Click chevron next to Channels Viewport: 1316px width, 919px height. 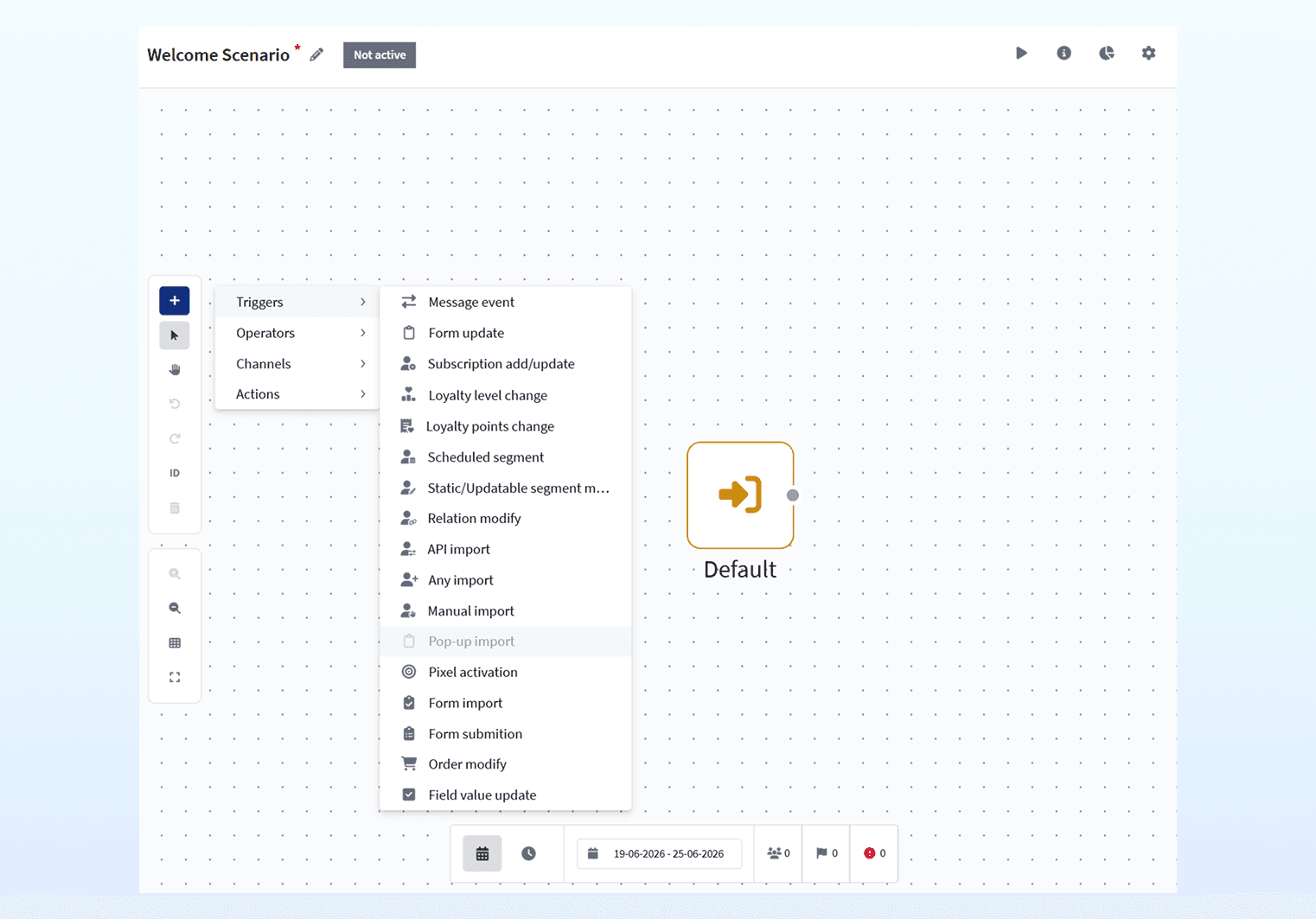click(x=363, y=364)
